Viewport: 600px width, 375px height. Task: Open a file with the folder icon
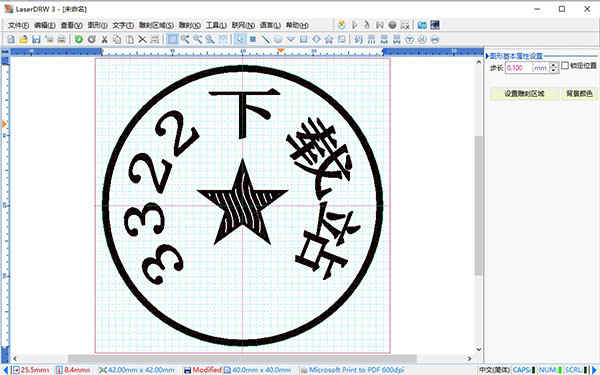click(x=23, y=39)
